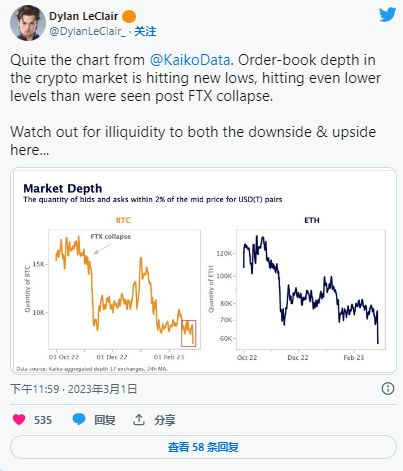Screen dimensions: 403x471
Task: Click the orange verified badge
Action: coord(129,17)
